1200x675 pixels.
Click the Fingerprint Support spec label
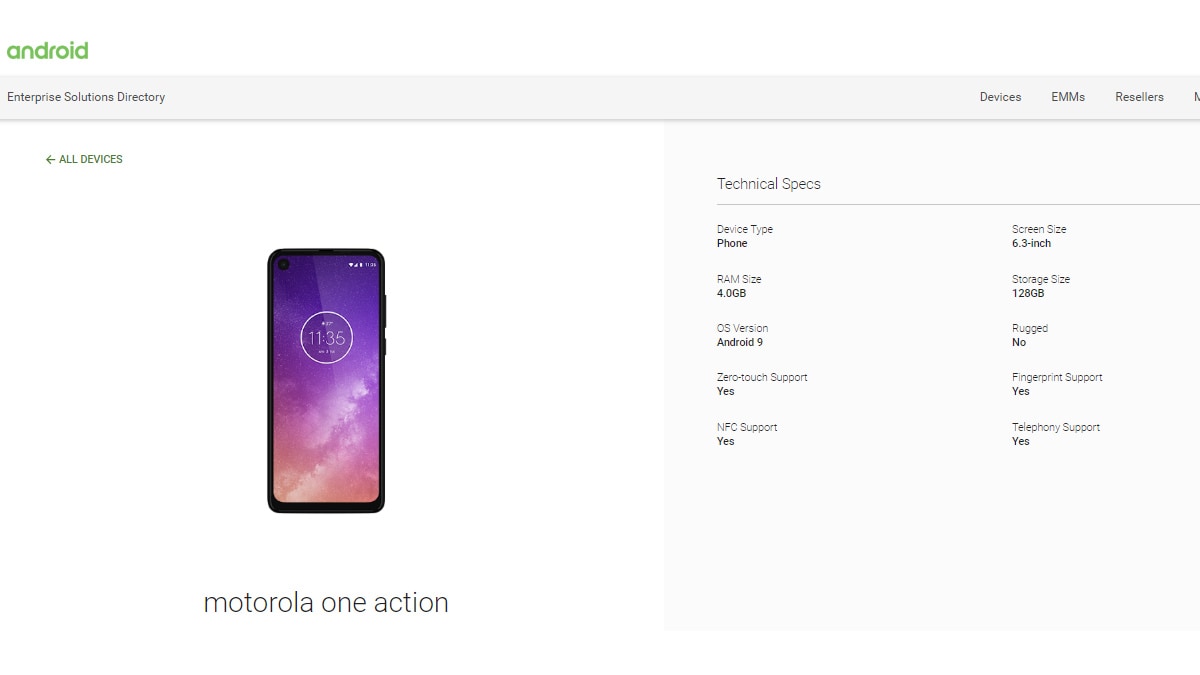pyautogui.click(x=1055, y=377)
